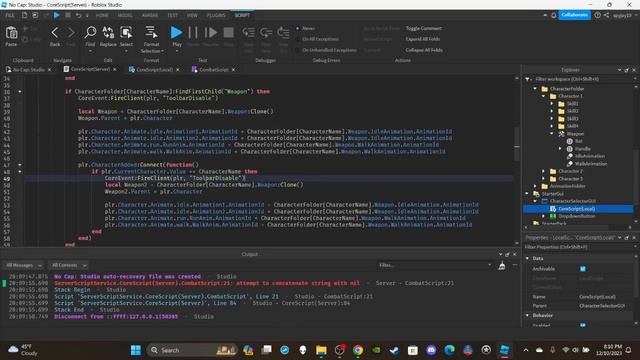Viewport: 640px width, 360px height.
Task: Click the Step Out debugger icon
Action: pos(283,32)
